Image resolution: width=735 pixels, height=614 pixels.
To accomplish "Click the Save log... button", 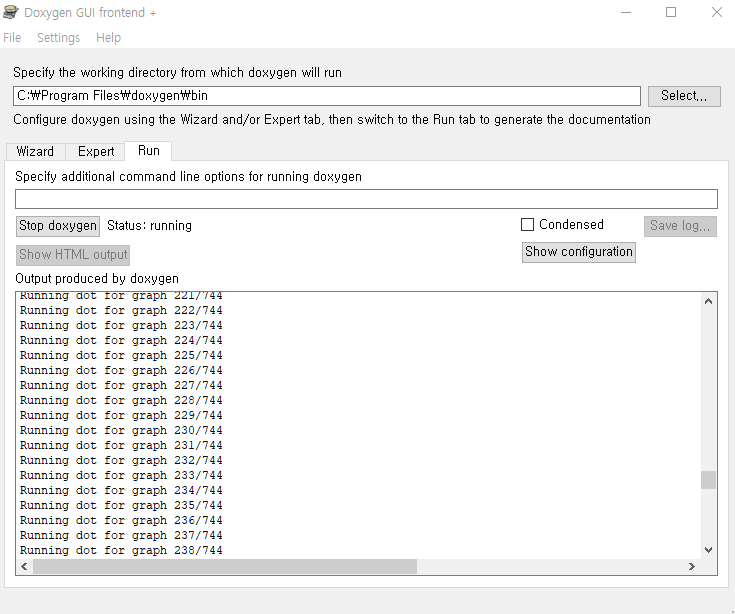I will pos(680,226).
